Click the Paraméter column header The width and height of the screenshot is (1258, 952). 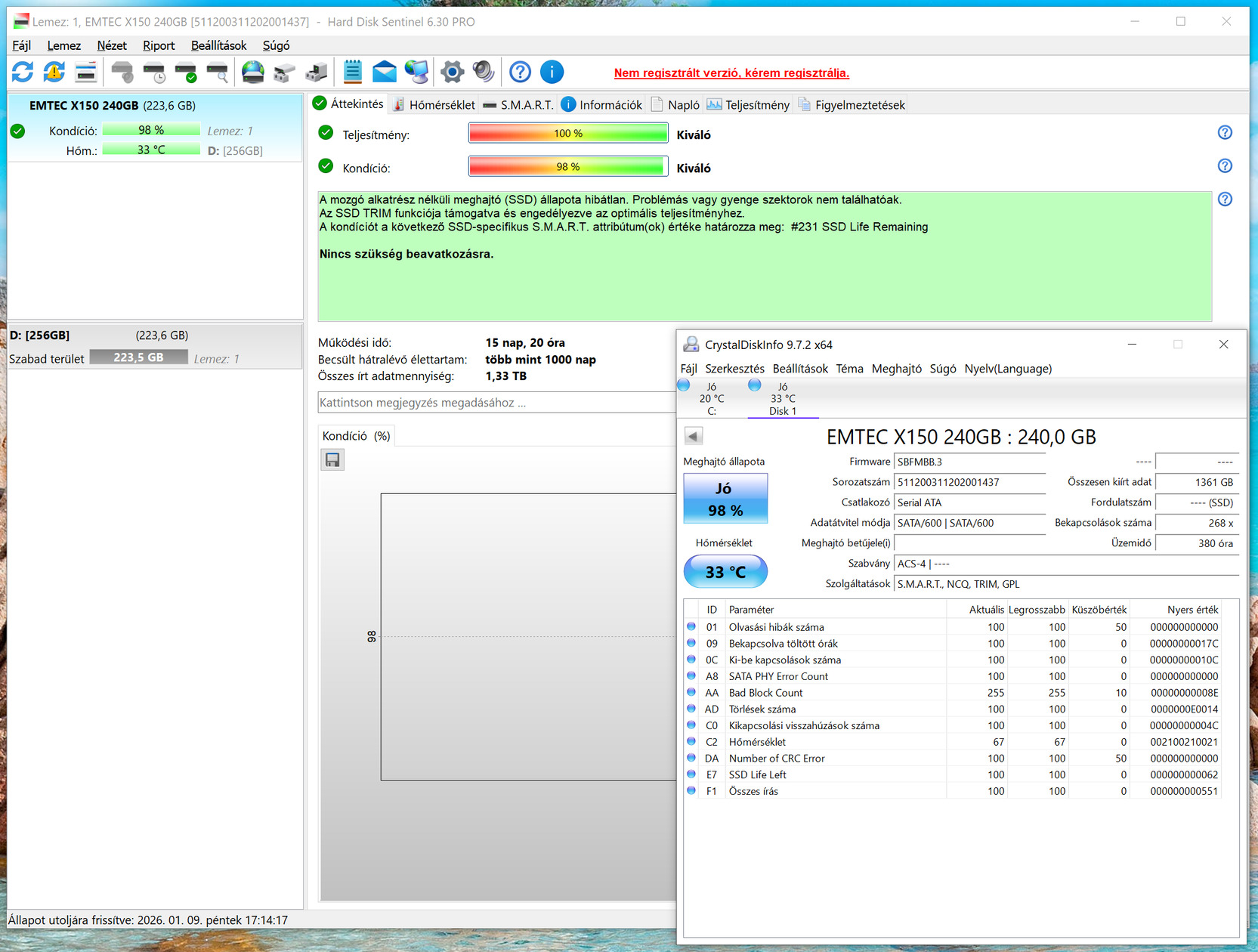(836, 610)
